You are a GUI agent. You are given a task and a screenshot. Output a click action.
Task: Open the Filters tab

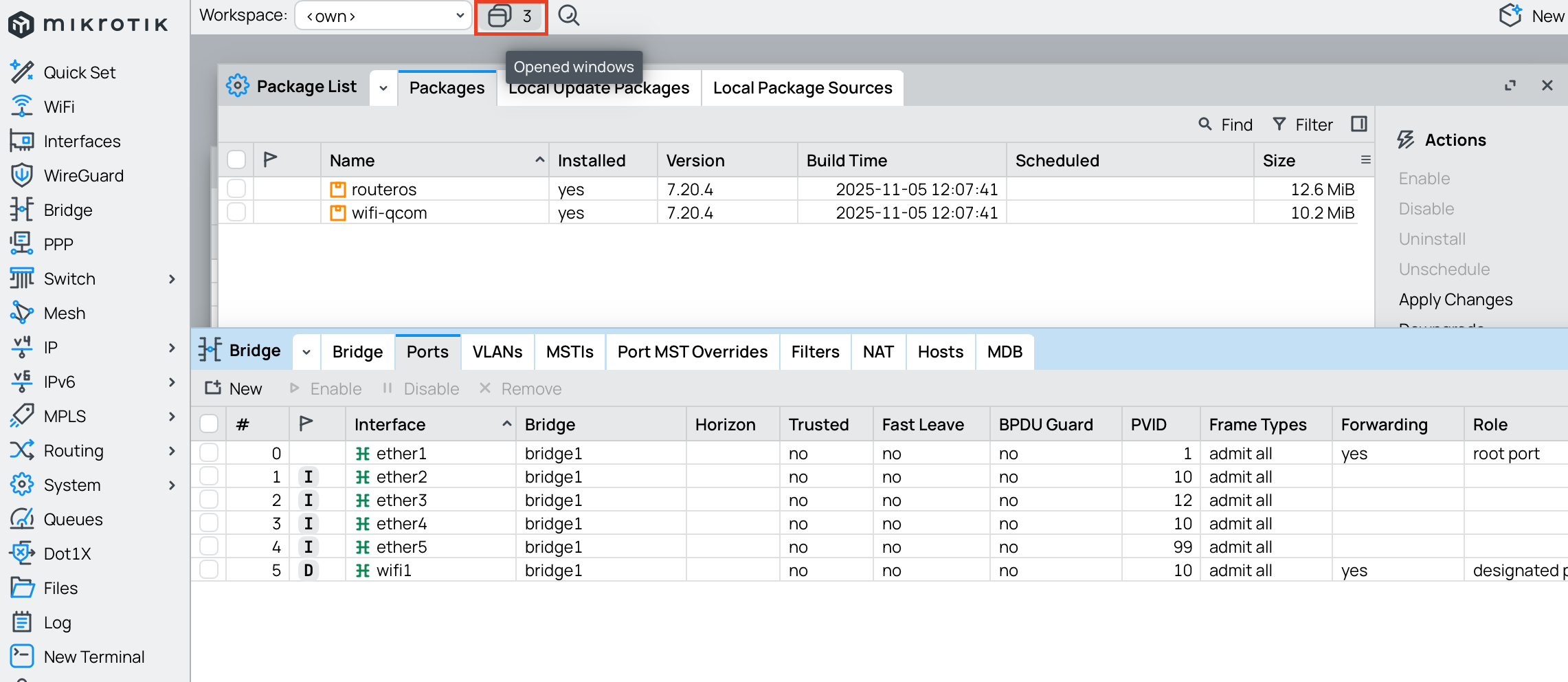[815, 351]
